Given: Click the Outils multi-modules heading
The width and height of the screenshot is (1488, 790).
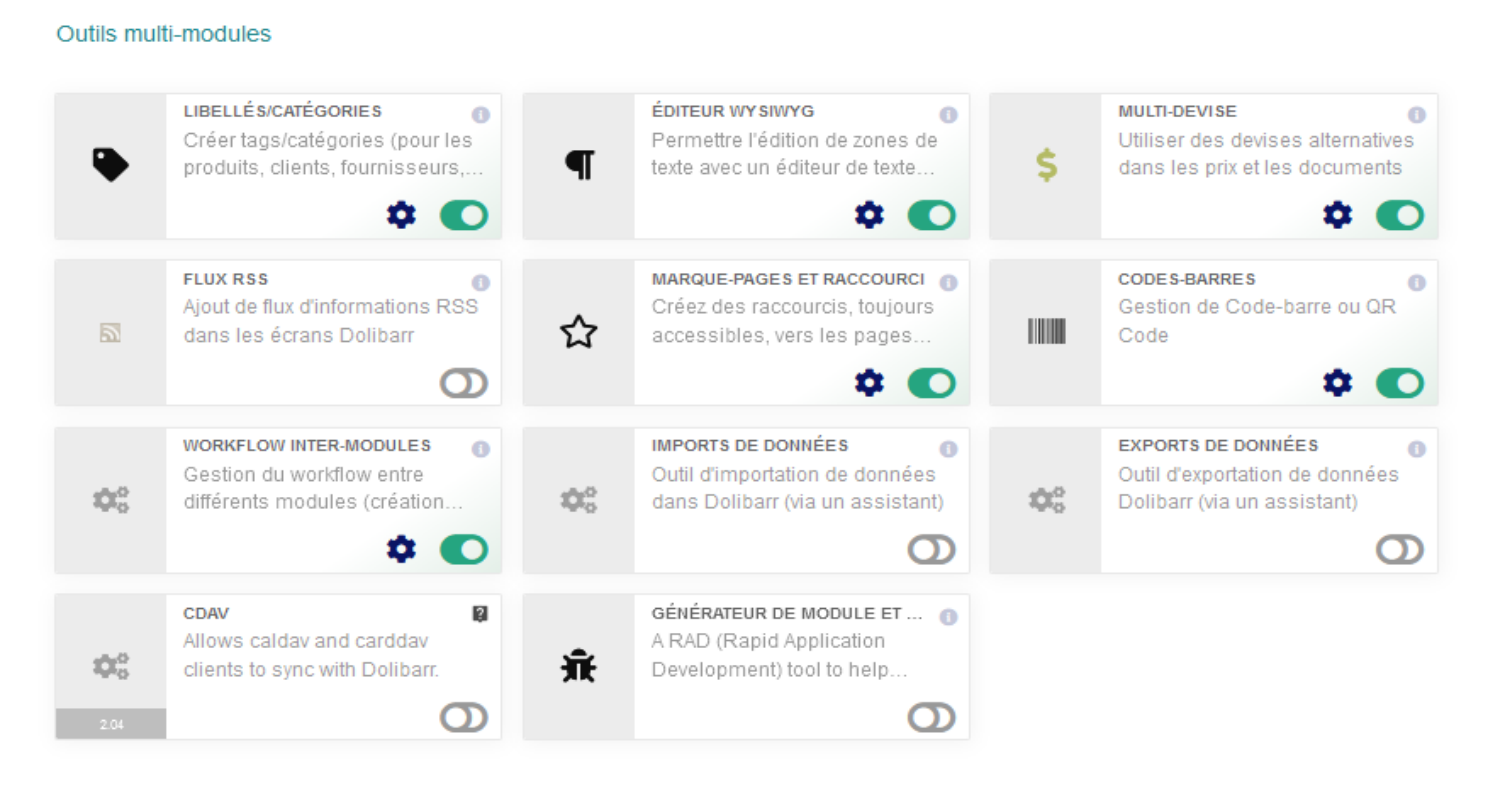Looking at the screenshot, I should tap(164, 34).
